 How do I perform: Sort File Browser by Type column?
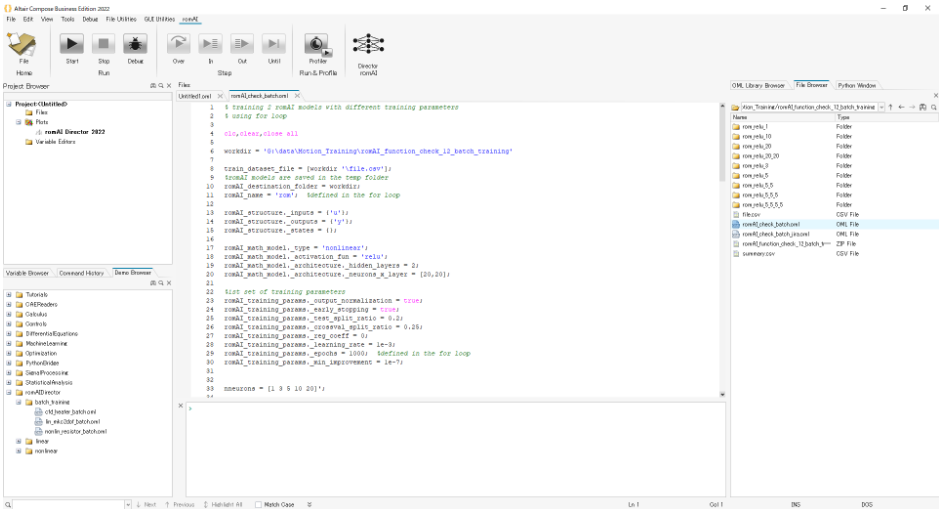(886, 117)
